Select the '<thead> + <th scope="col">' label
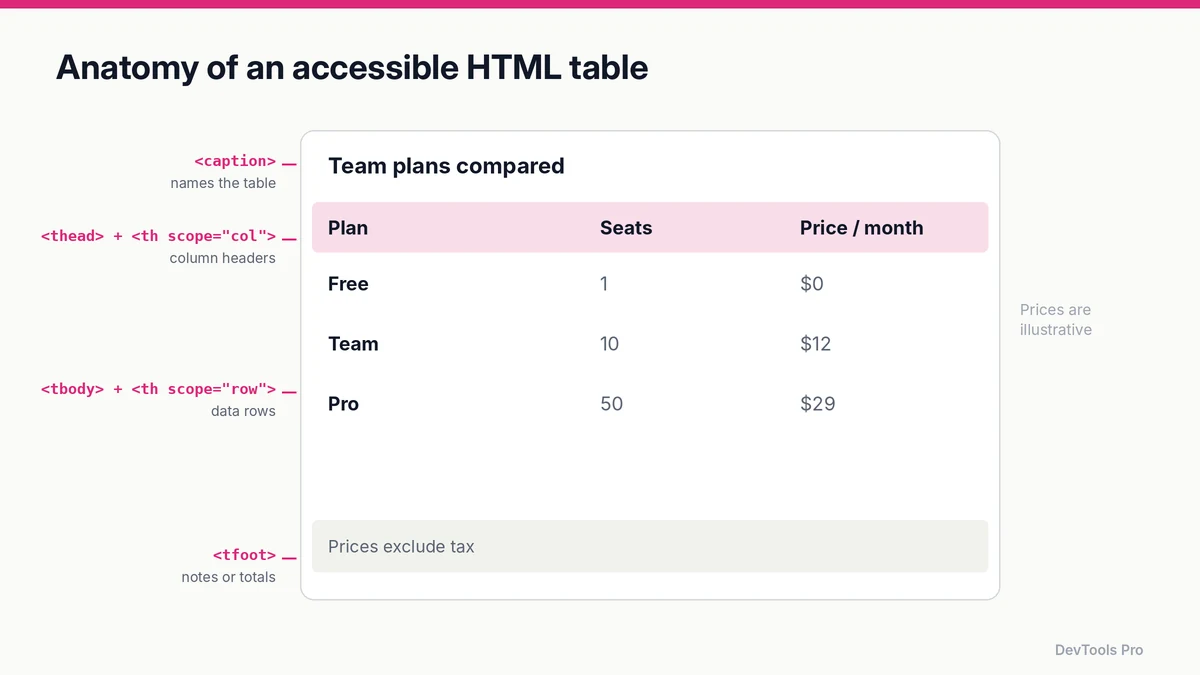Screen dimensions: 1200x675 [158, 236]
